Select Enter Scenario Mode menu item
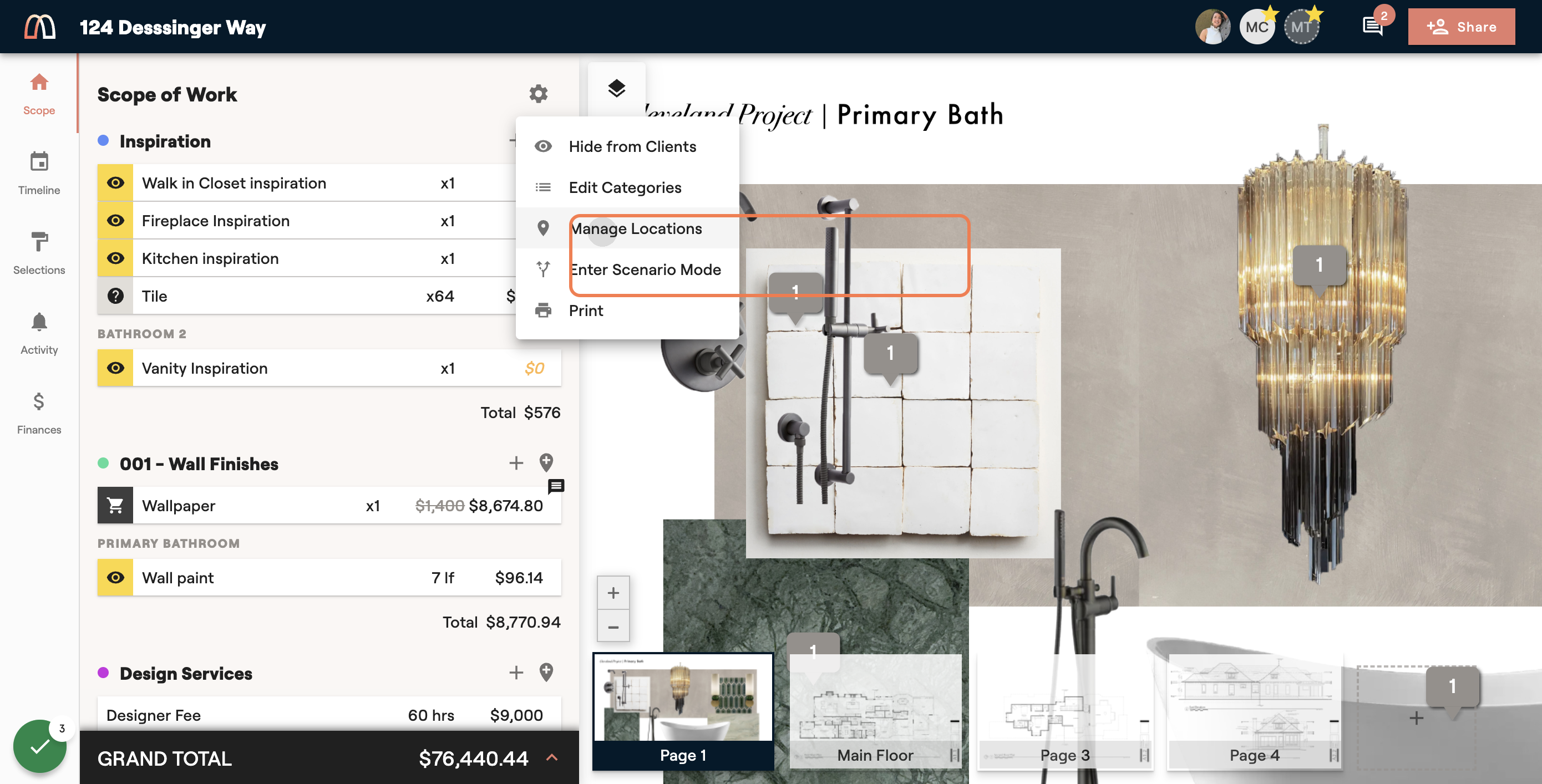This screenshot has width=1542, height=784. coord(627,270)
